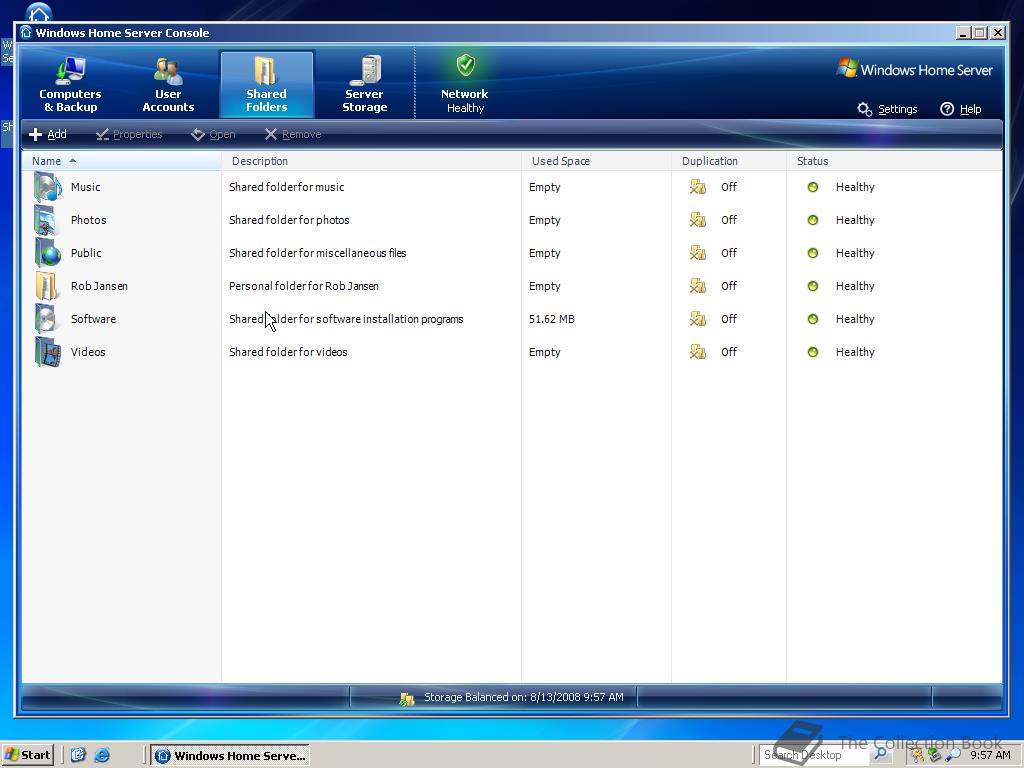This screenshot has height=768, width=1024.
Task: Switch to User Accounts tab
Action: (x=168, y=85)
